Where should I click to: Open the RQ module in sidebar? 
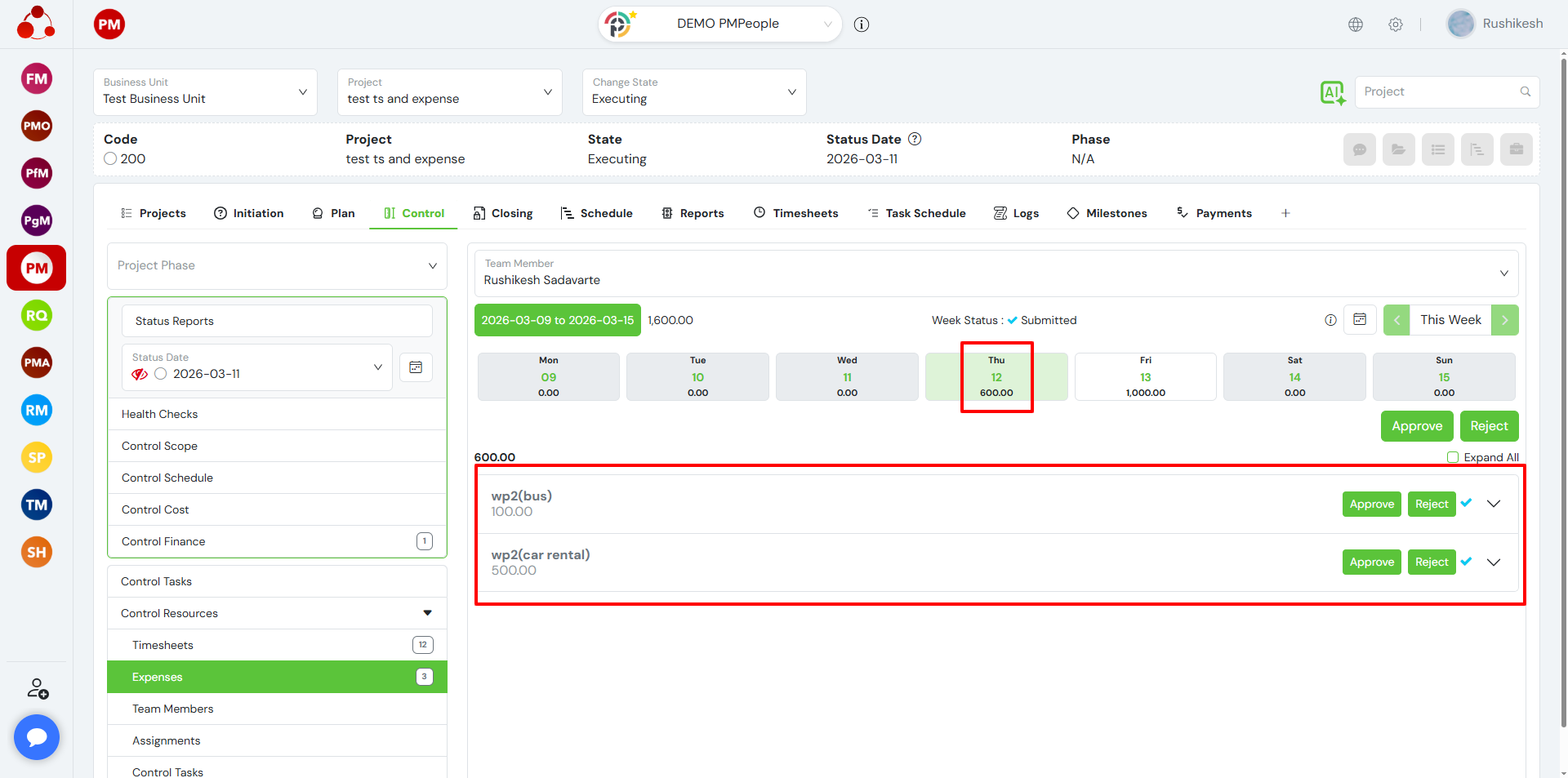[37, 316]
